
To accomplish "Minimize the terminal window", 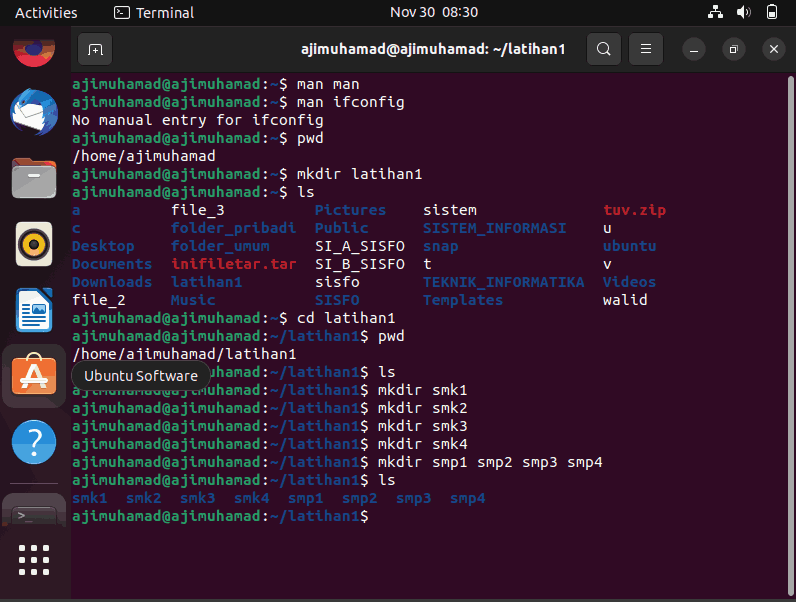I will (x=694, y=49).
